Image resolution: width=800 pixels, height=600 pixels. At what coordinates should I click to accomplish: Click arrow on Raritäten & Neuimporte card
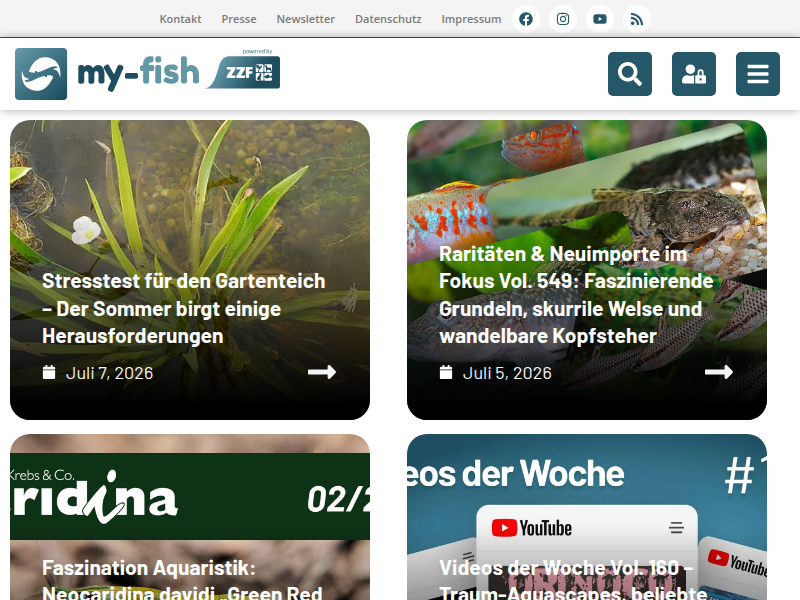coord(719,372)
